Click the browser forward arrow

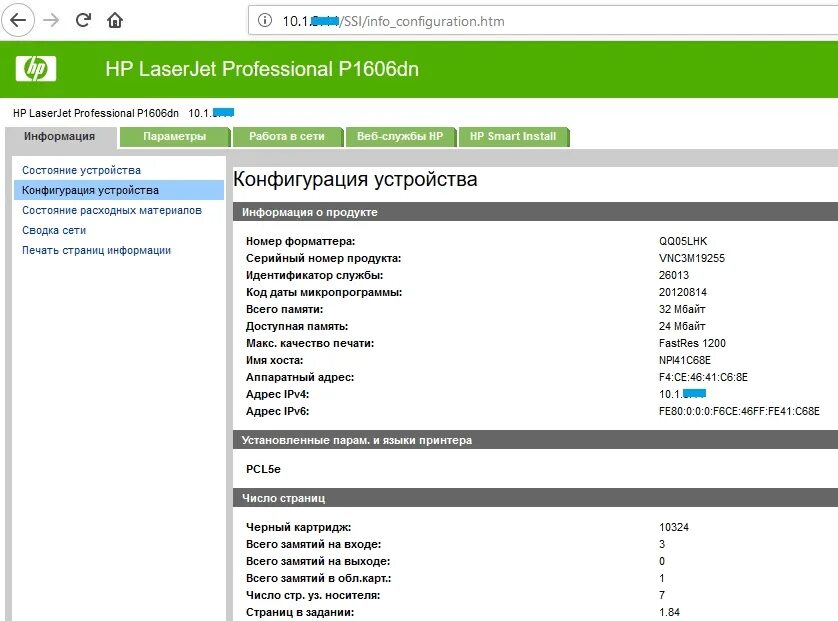click(51, 20)
